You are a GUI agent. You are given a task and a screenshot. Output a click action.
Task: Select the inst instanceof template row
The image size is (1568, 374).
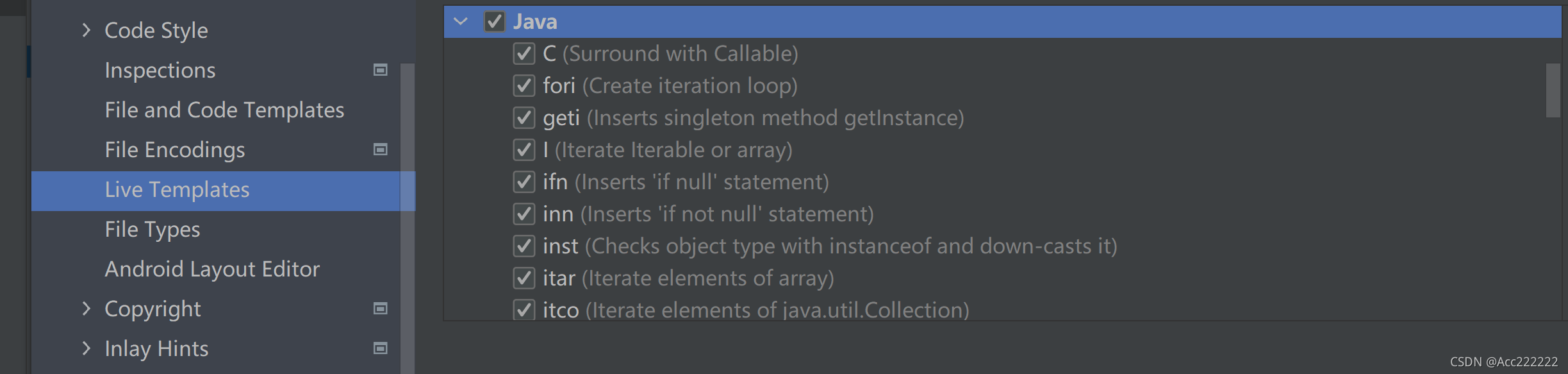[x=1002, y=246]
